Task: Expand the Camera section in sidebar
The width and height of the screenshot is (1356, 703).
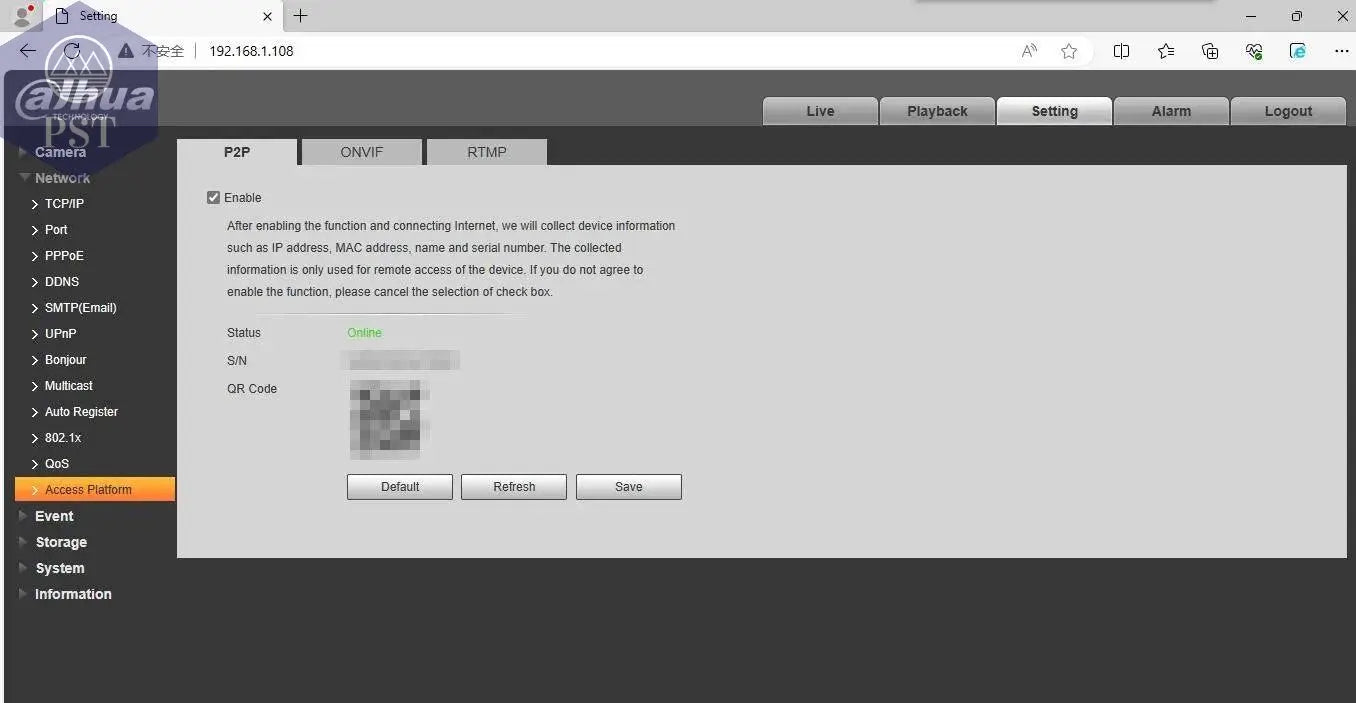Action: coord(60,152)
